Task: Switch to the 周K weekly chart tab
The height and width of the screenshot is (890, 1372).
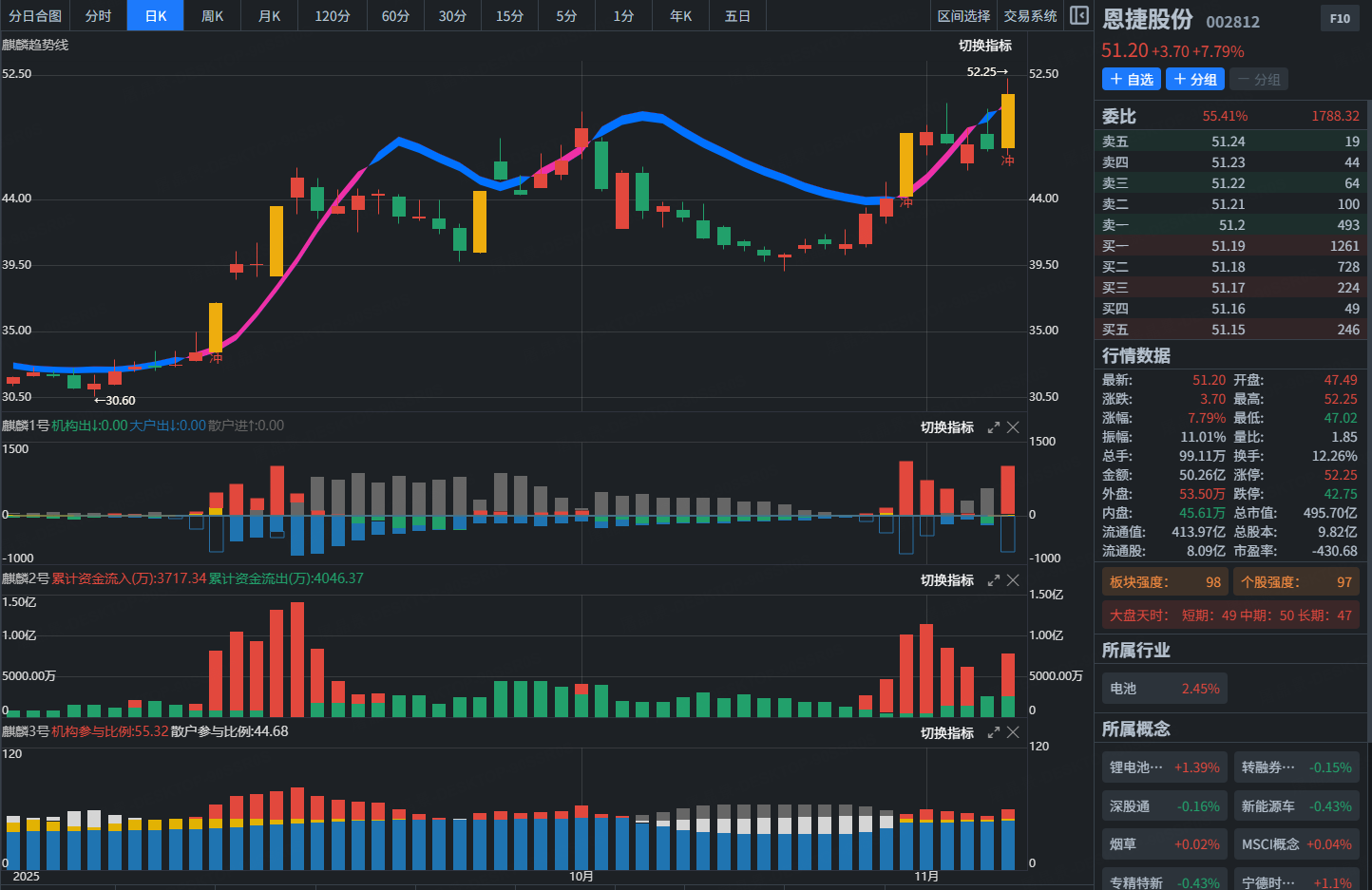Action: point(212,16)
